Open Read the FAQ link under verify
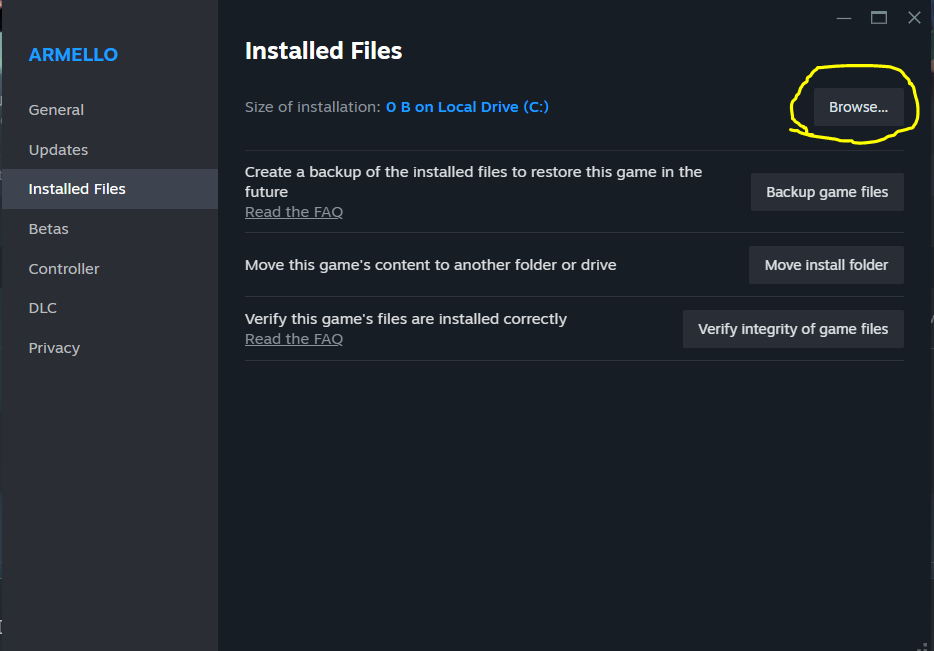 point(294,339)
